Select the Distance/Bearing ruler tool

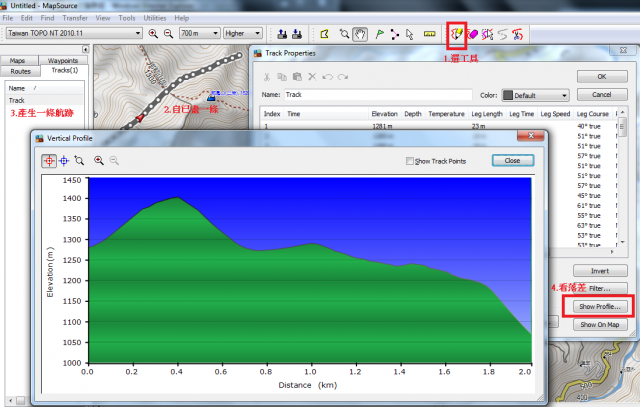point(429,34)
